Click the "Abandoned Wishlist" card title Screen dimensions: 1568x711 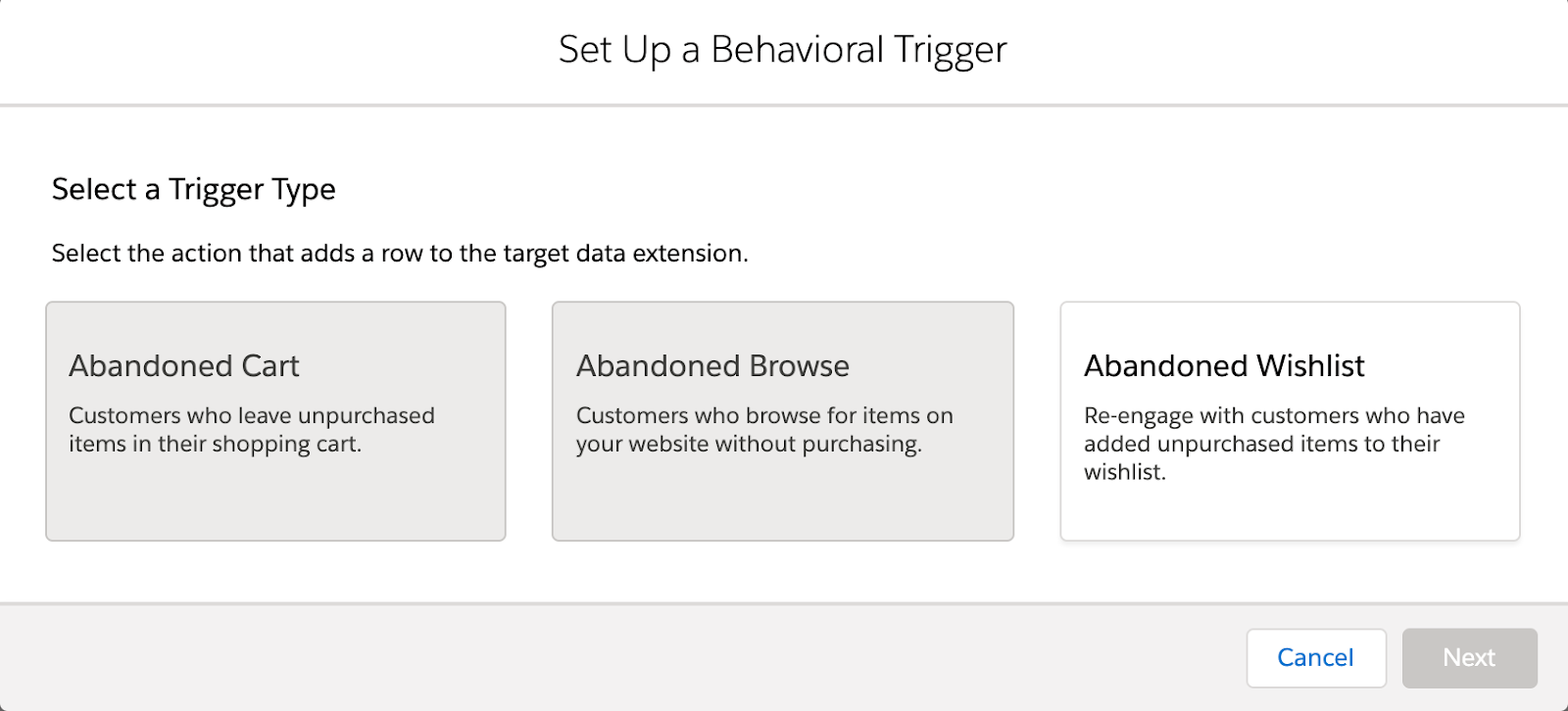click(x=1224, y=365)
